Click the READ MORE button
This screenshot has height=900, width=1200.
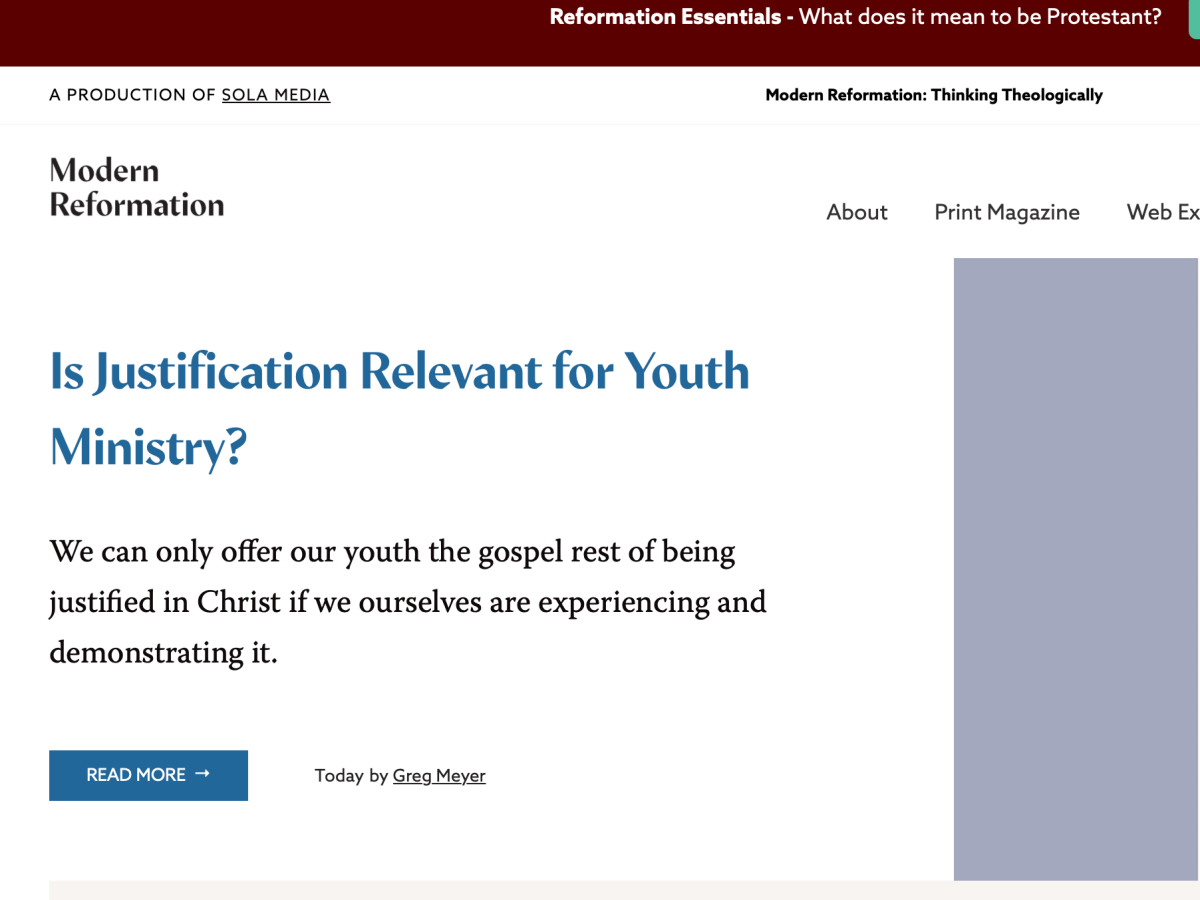tap(148, 775)
